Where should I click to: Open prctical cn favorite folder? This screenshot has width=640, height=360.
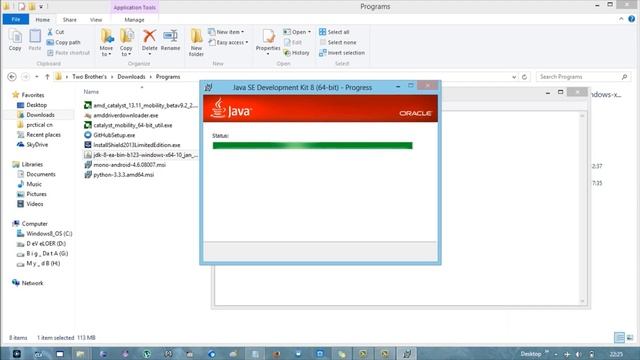tap(35, 125)
